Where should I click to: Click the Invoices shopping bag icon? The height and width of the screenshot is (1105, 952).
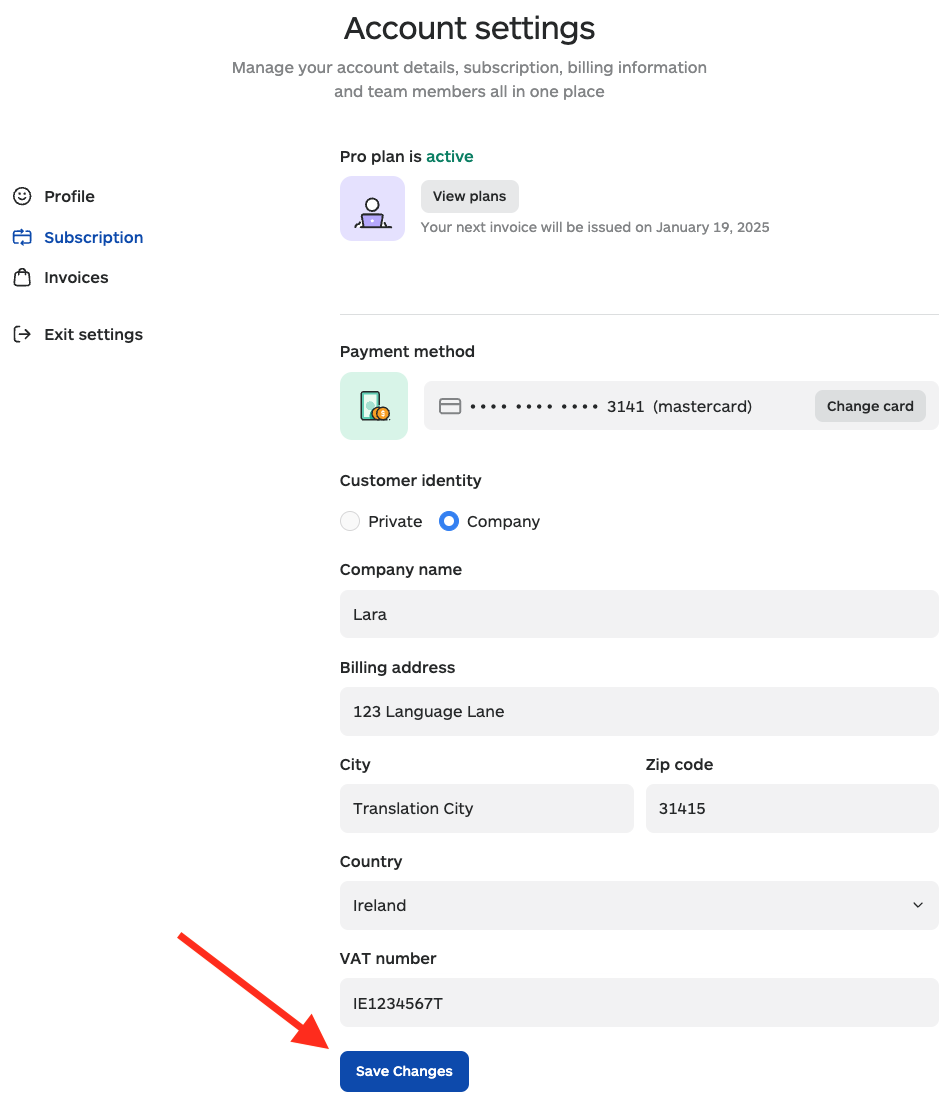(22, 277)
